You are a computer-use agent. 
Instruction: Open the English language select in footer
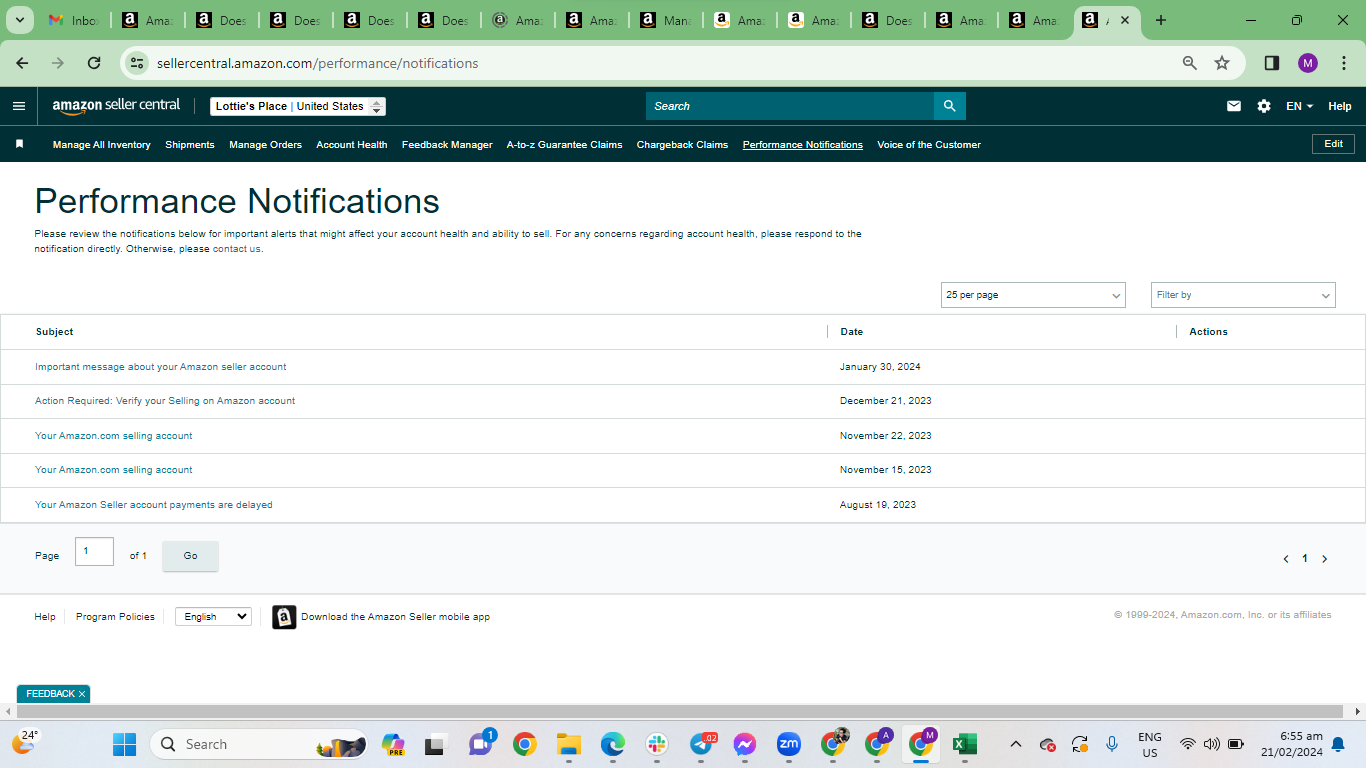point(213,617)
